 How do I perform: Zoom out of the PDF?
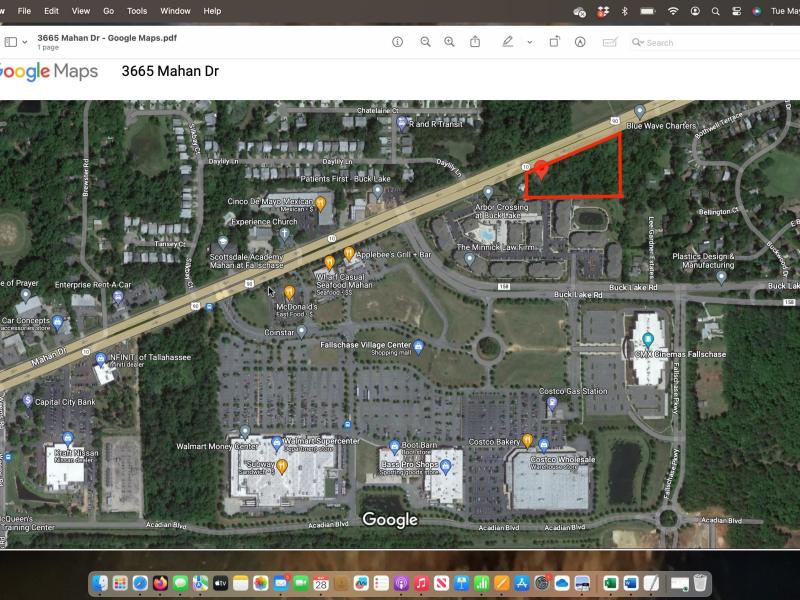(x=425, y=42)
